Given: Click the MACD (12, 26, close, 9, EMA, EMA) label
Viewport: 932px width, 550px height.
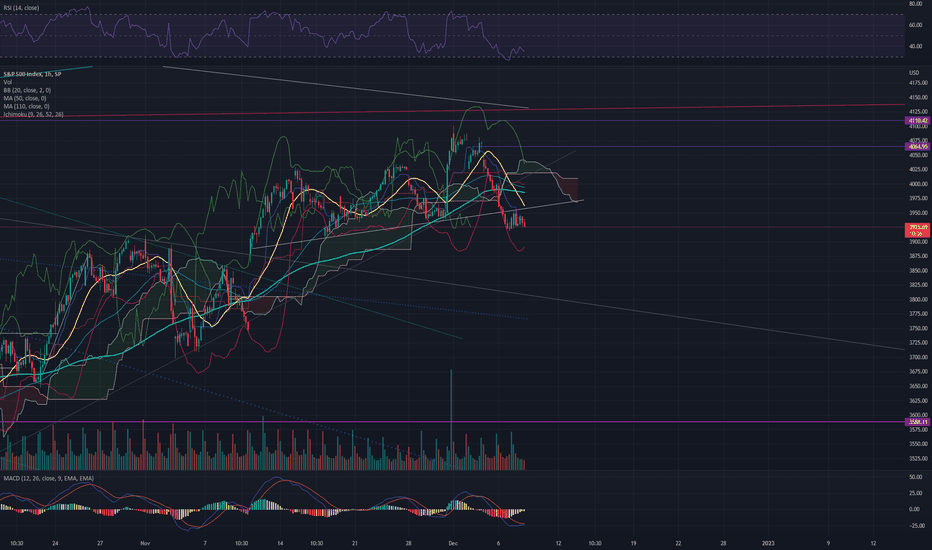Looking at the screenshot, I should click(49, 478).
